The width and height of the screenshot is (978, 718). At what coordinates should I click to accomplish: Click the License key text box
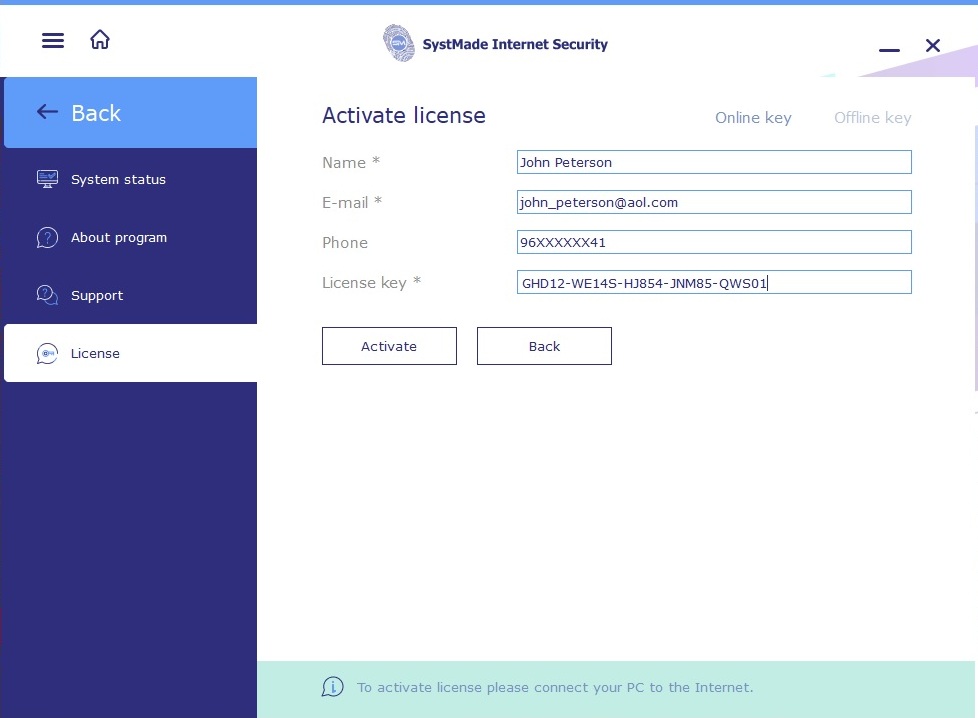714,283
